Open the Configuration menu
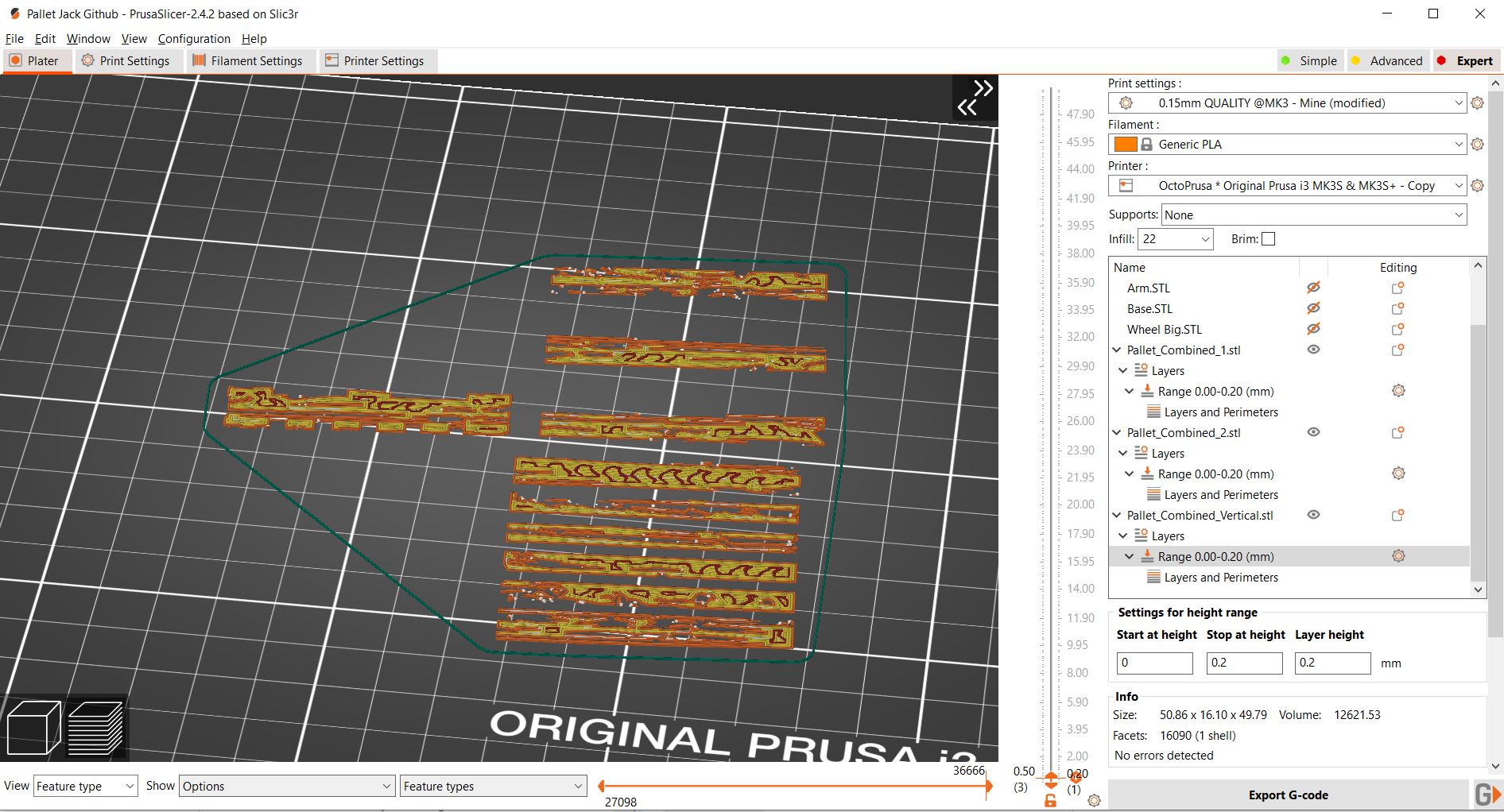Screen dimensions: 1504x812 tap(193, 38)
